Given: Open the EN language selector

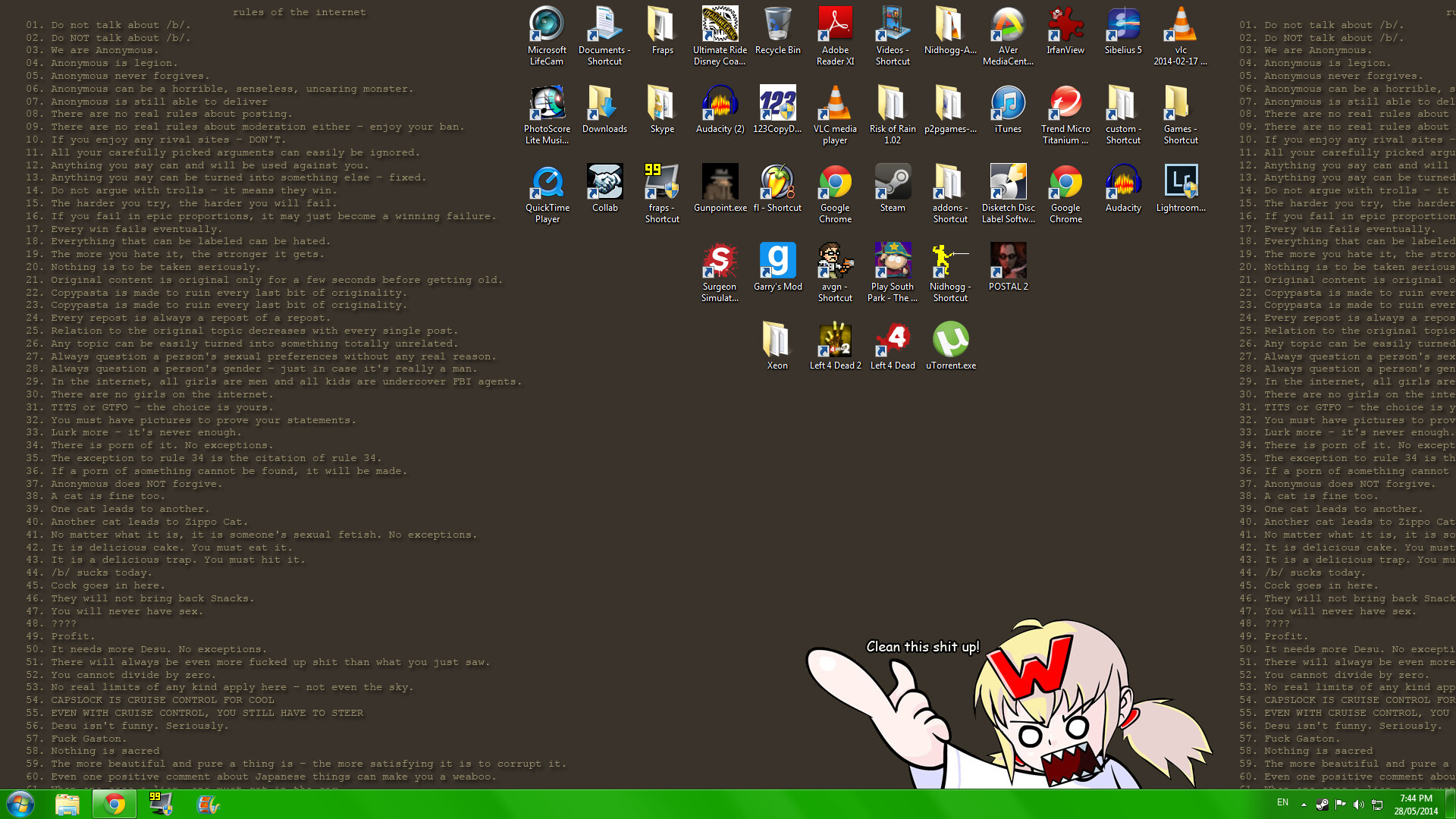Looking at the screenshot, I should [1282, 802].
